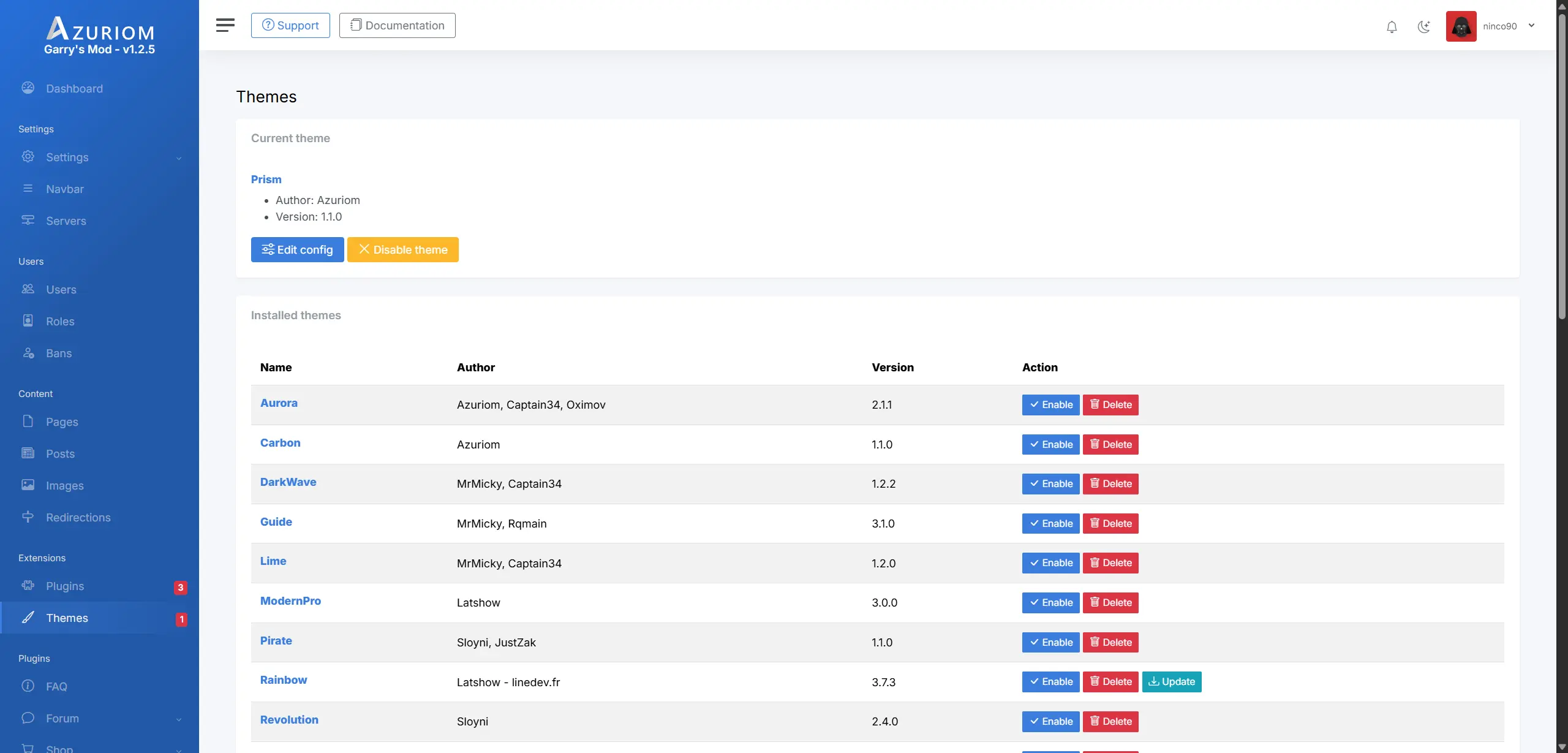The width and height of the screenshot is (1568, 753).
Task: Expand the Forum submenu chevron
Action: (179, 719)
